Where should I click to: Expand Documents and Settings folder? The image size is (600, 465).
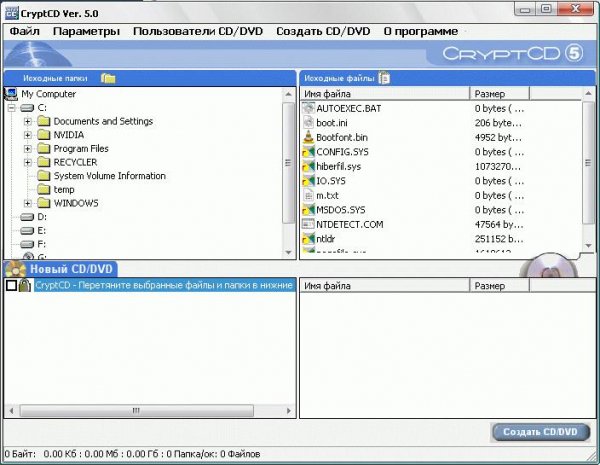click(28, 121)
